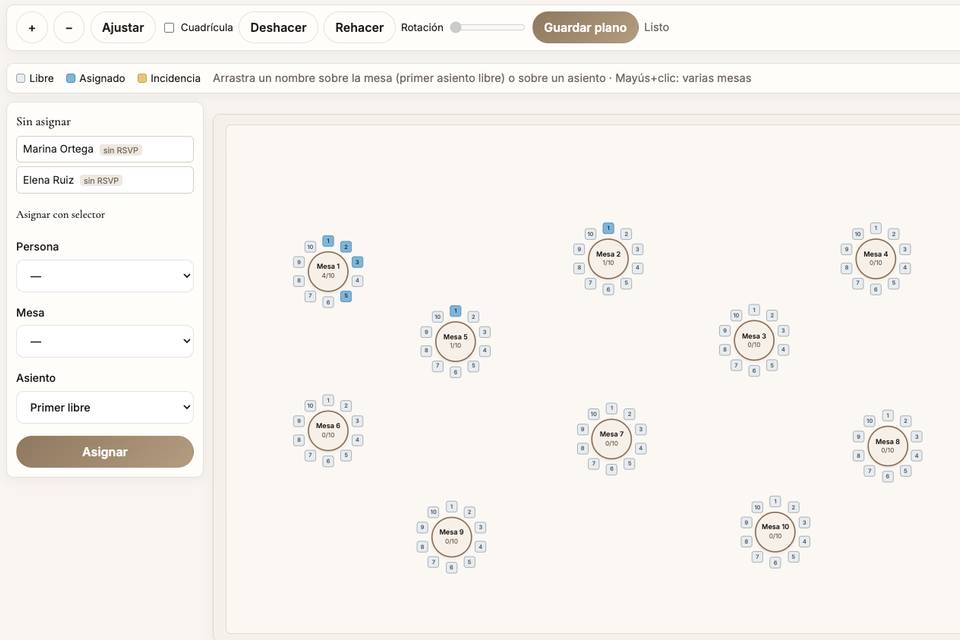Click the Rotación slider handle
The width and height of the screenshot is (960, 640).
456,27
